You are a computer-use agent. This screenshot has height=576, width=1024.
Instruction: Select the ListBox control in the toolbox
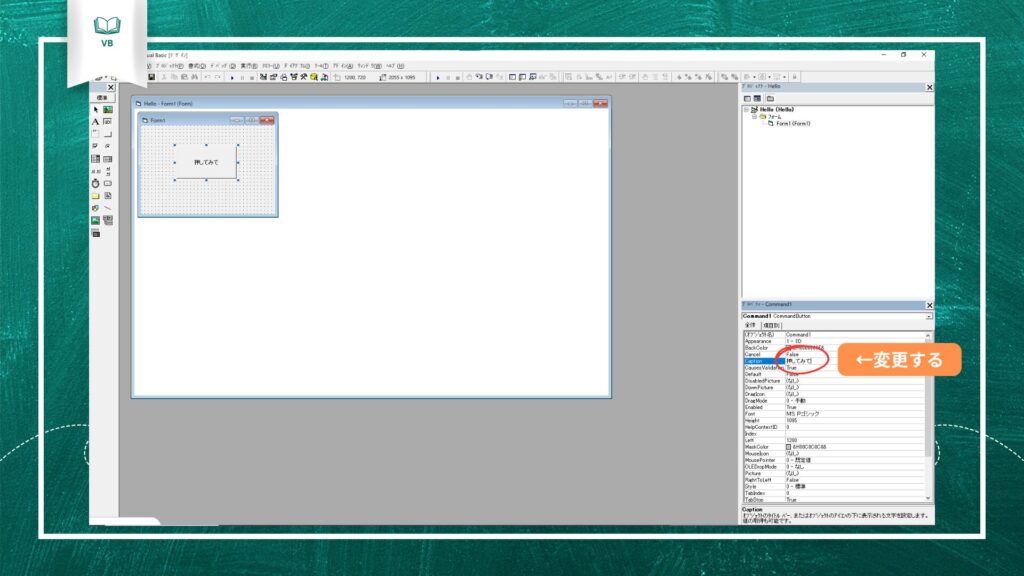coord(108,159)
